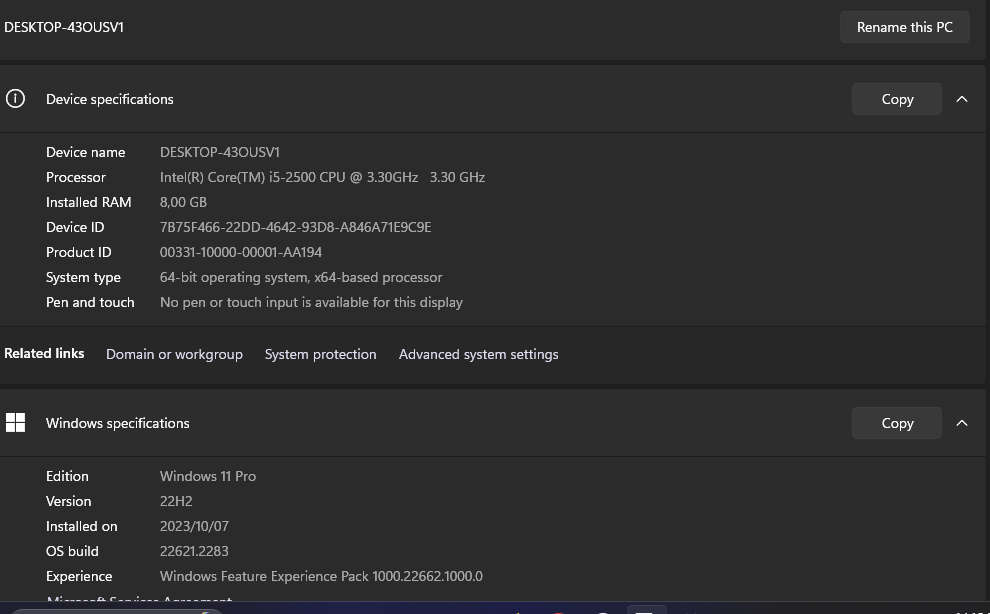Click the Windows Feature Experience Pack text

[x=321, y=576]
